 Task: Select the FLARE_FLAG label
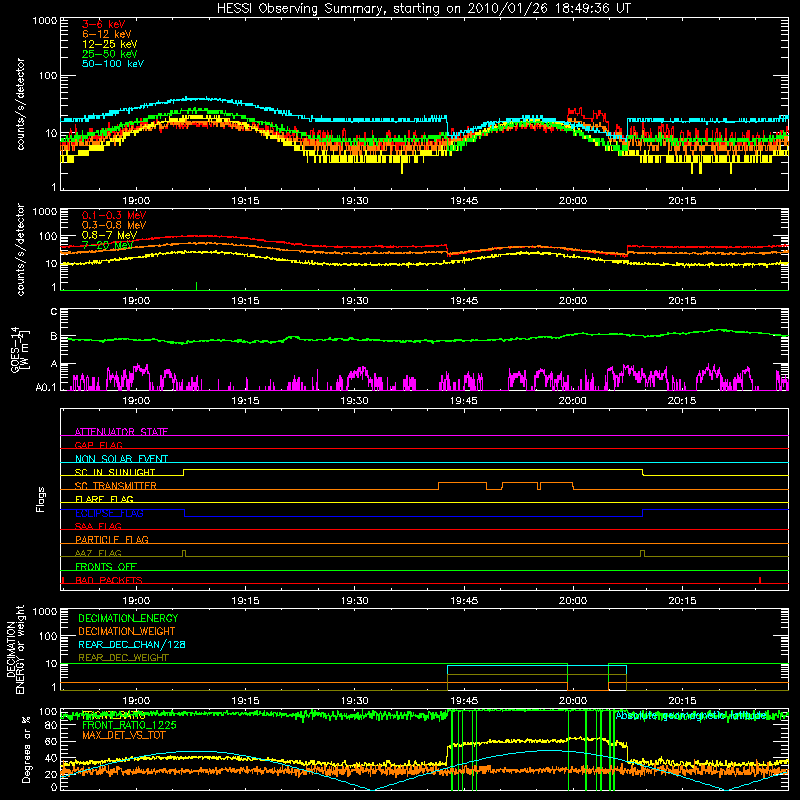pos(104,499)
